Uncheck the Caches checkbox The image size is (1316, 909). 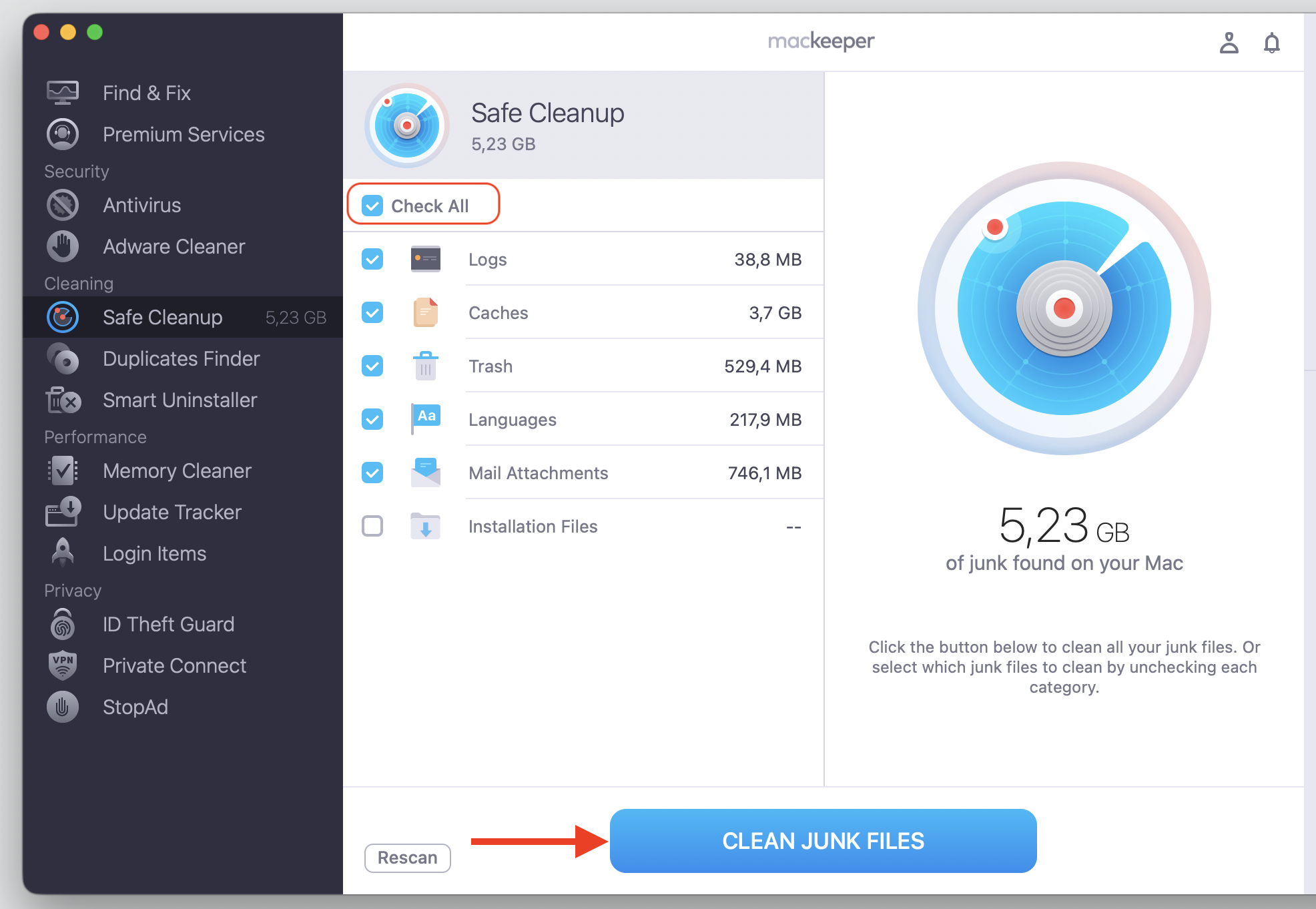coord(372,312)
